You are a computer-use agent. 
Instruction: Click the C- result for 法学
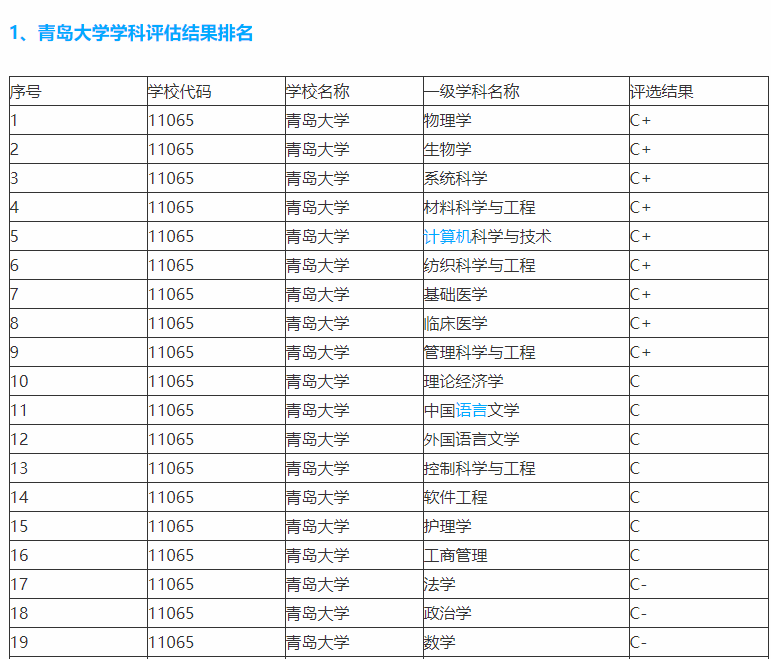[x=699, y=584]
